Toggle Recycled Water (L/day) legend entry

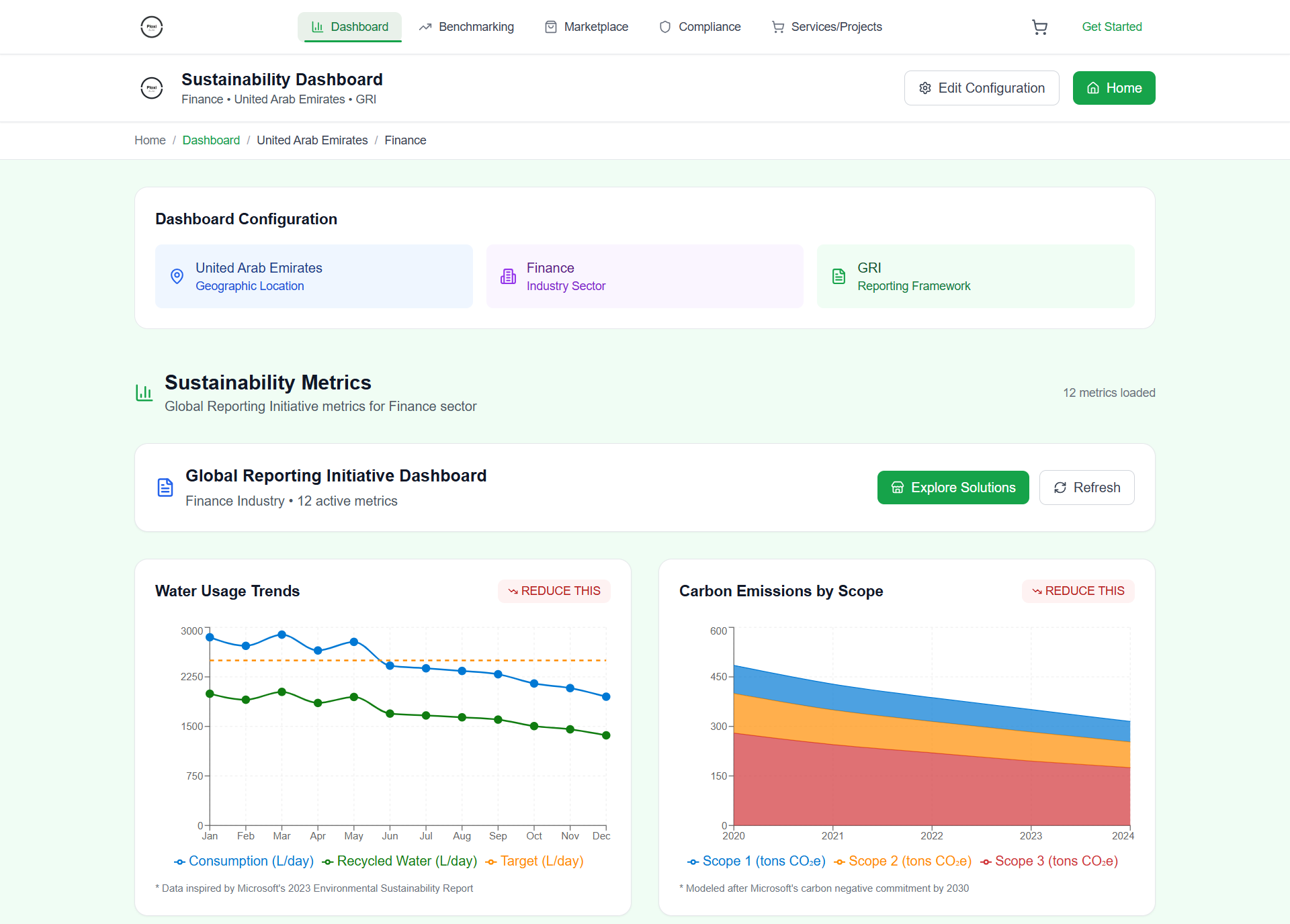tap(400, 861)
